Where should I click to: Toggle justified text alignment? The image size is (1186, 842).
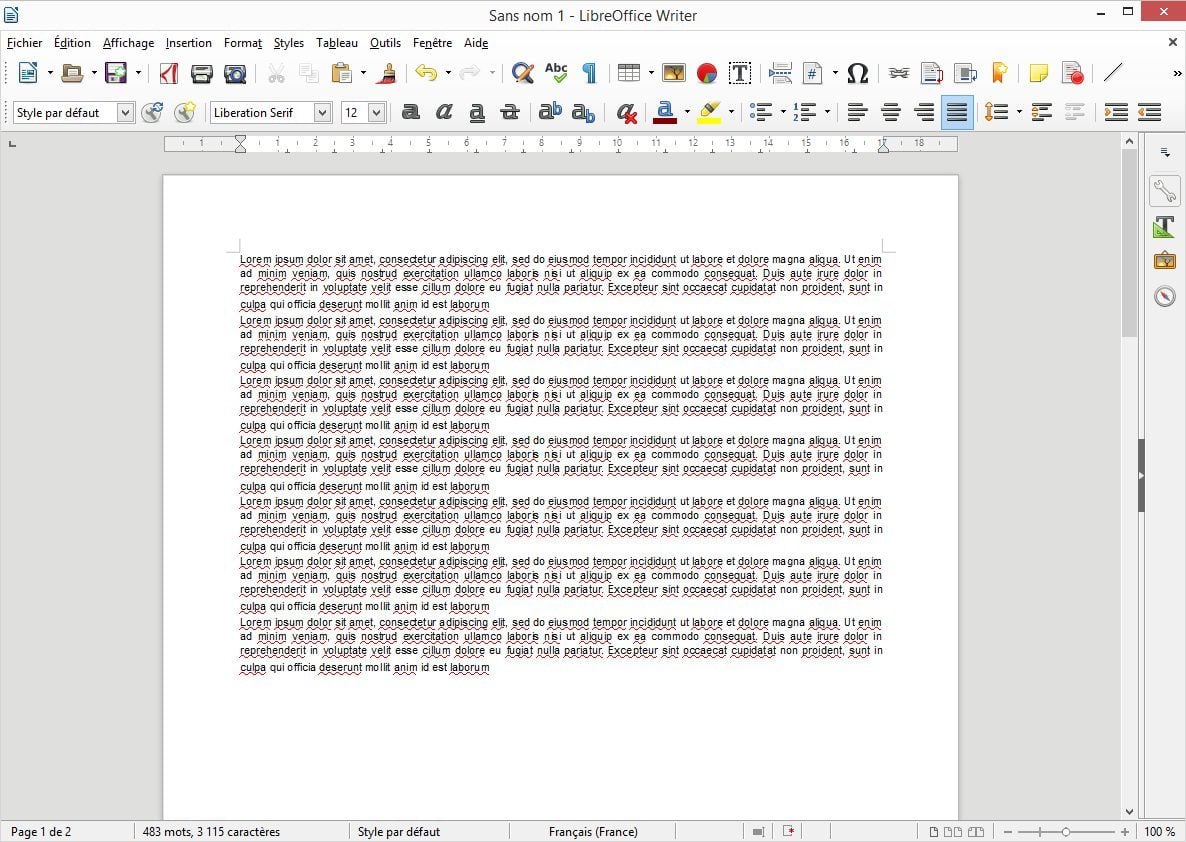(957, 113)
